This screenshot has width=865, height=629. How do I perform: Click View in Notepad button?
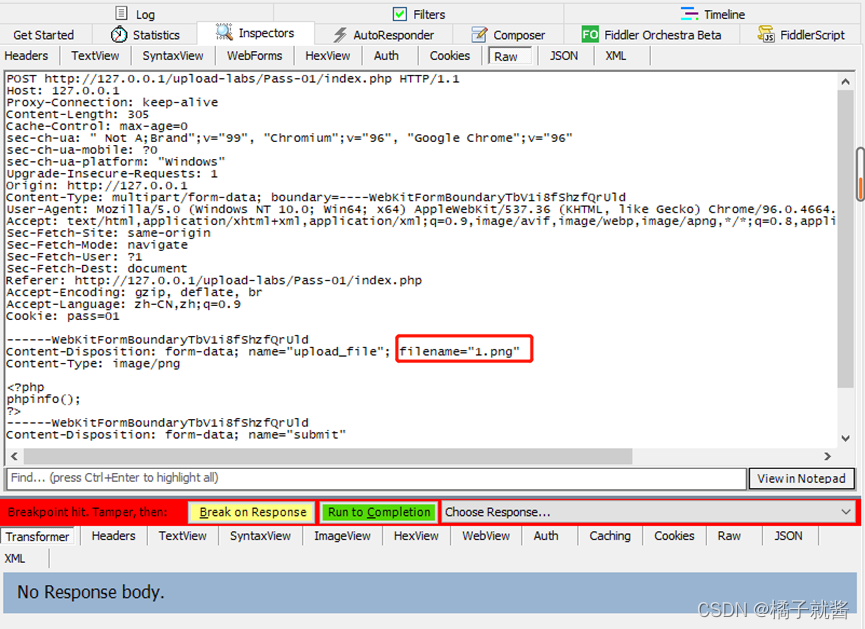tap(801, 478)
